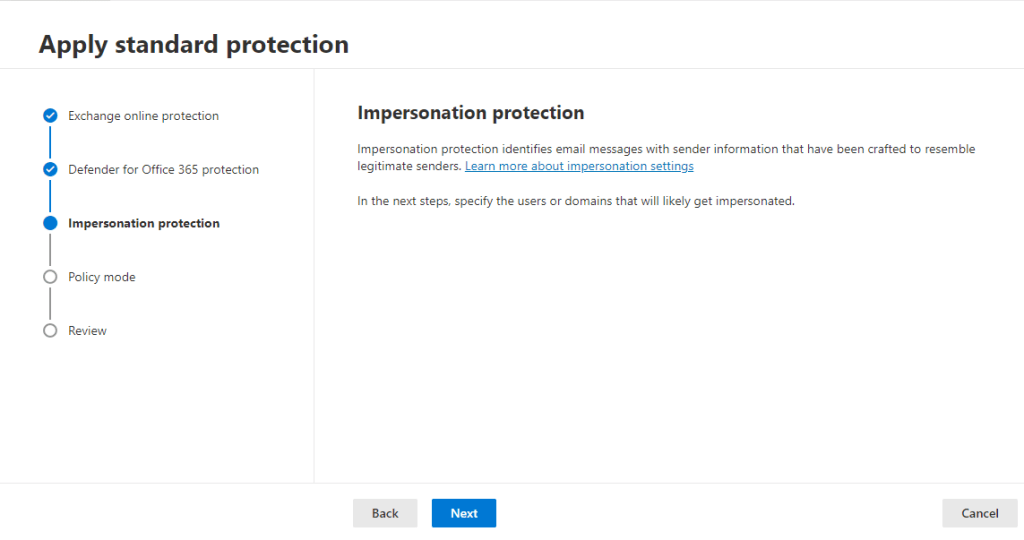Viewport: 1024px width, 540px height.
Task: Click the blue connector line below Exchange online protection
Action: pyautogui.click(x=50, y=142)
